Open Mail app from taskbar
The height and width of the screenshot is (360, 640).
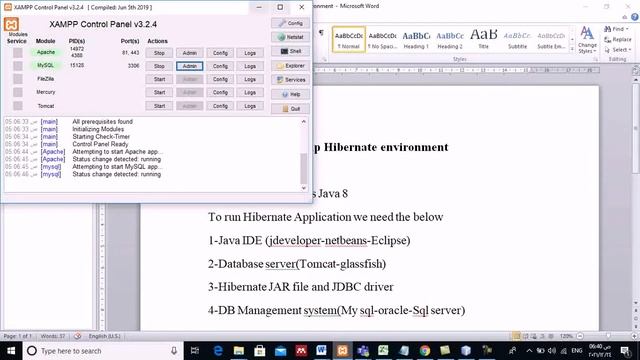(280, 351)
